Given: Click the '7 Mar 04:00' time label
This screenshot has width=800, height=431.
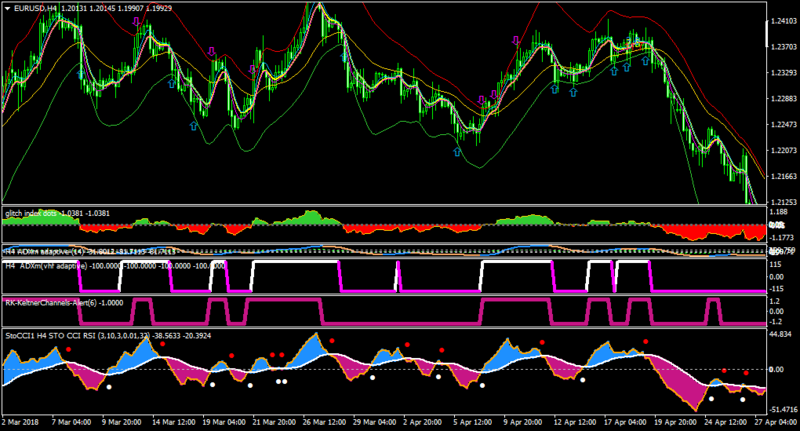Looking at the screenshot, I should [71, 422].
